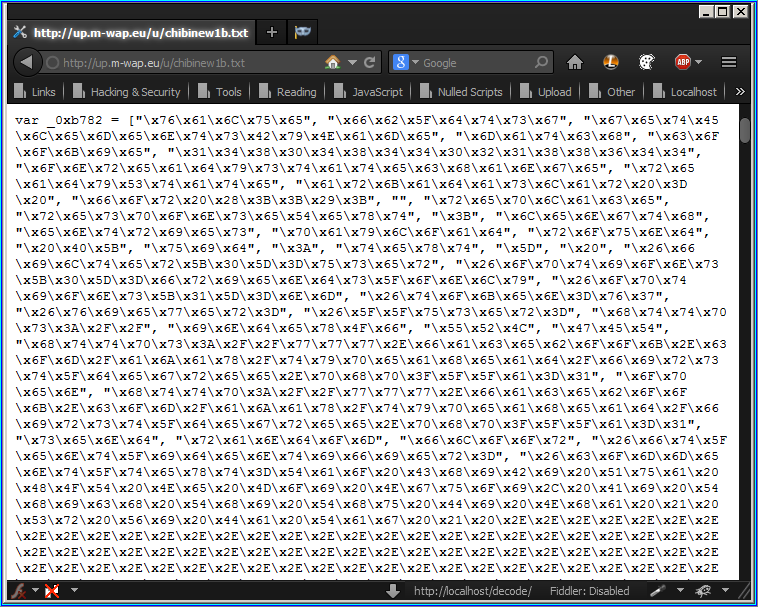Screen dimensions: 758x607
Task: Expand the Flash icon dropdown arrow
Action: pos(35,590)
